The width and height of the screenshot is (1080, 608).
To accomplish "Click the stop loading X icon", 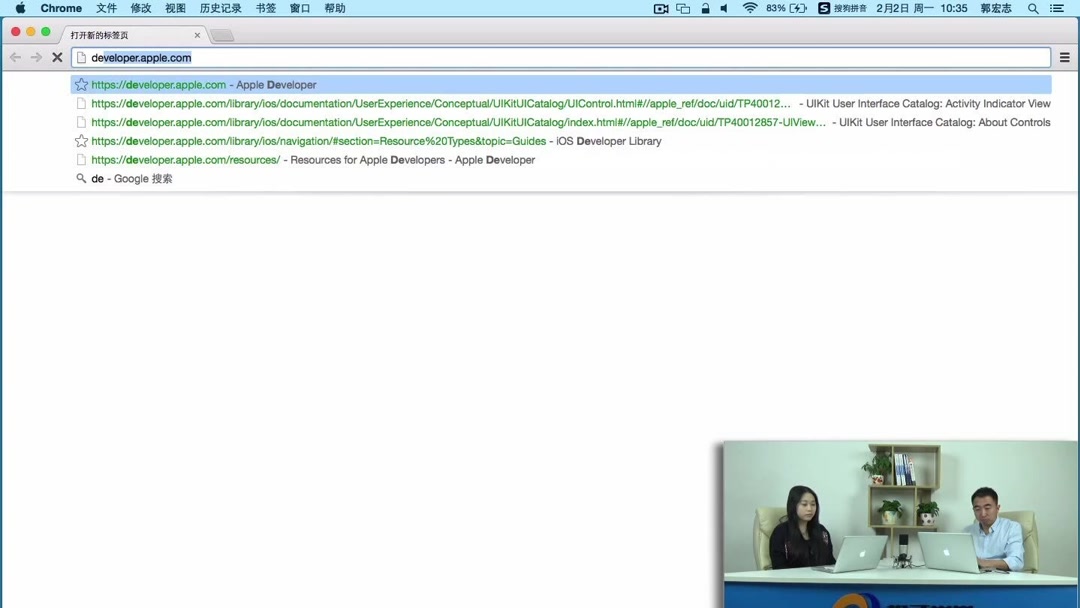I will 57,57.
